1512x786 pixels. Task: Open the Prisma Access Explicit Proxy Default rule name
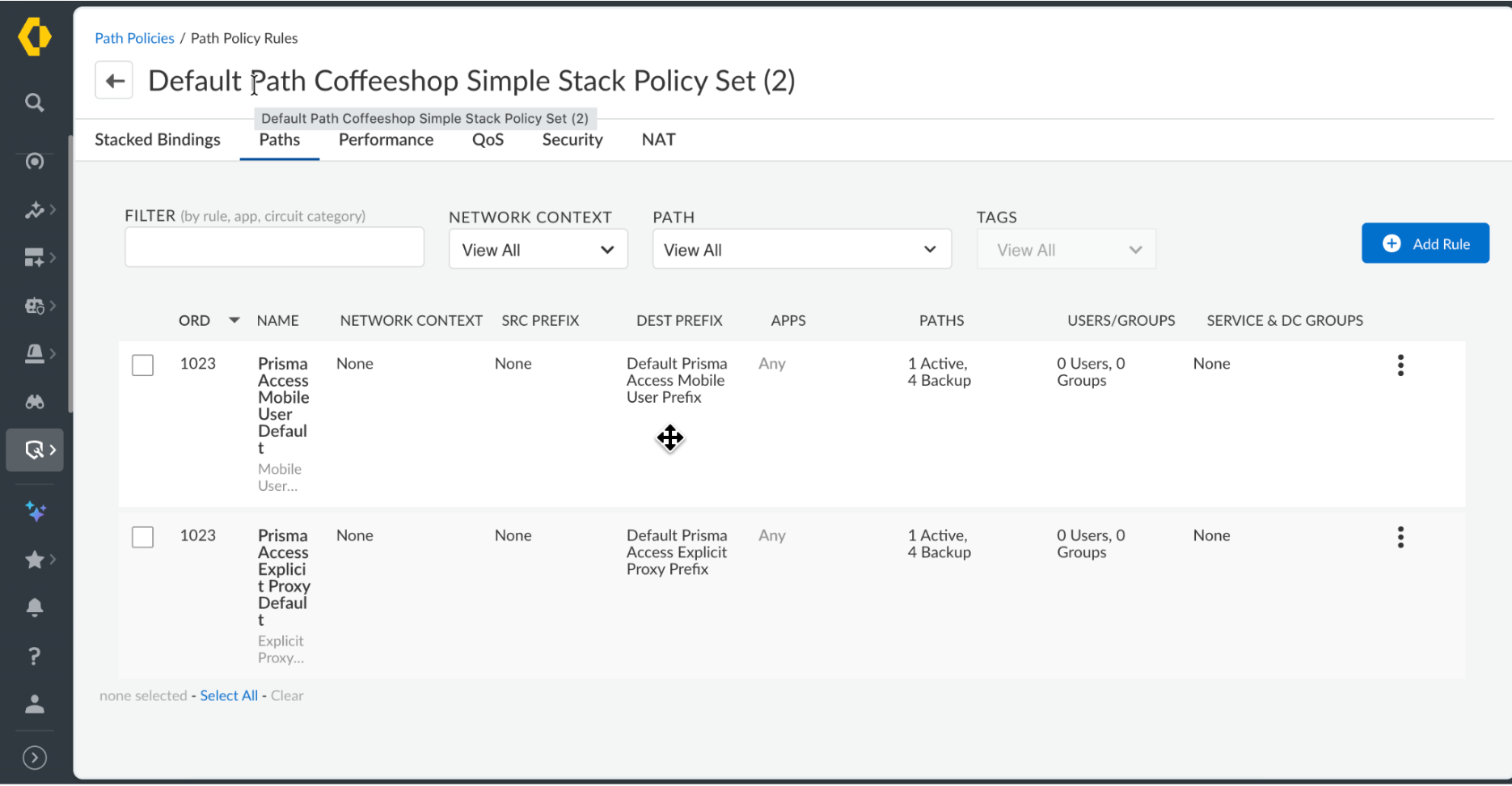coord(284,577)
